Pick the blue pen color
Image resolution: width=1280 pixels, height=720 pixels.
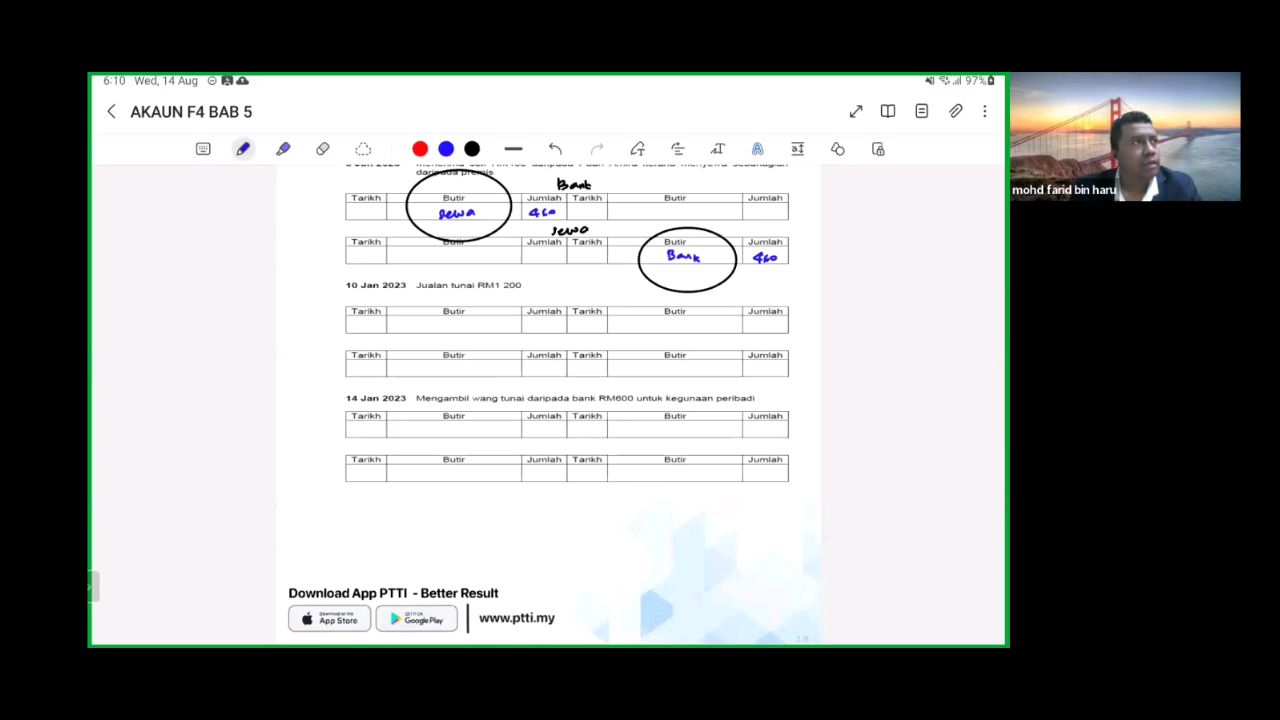pyautogui.click(x=446, y=149)
